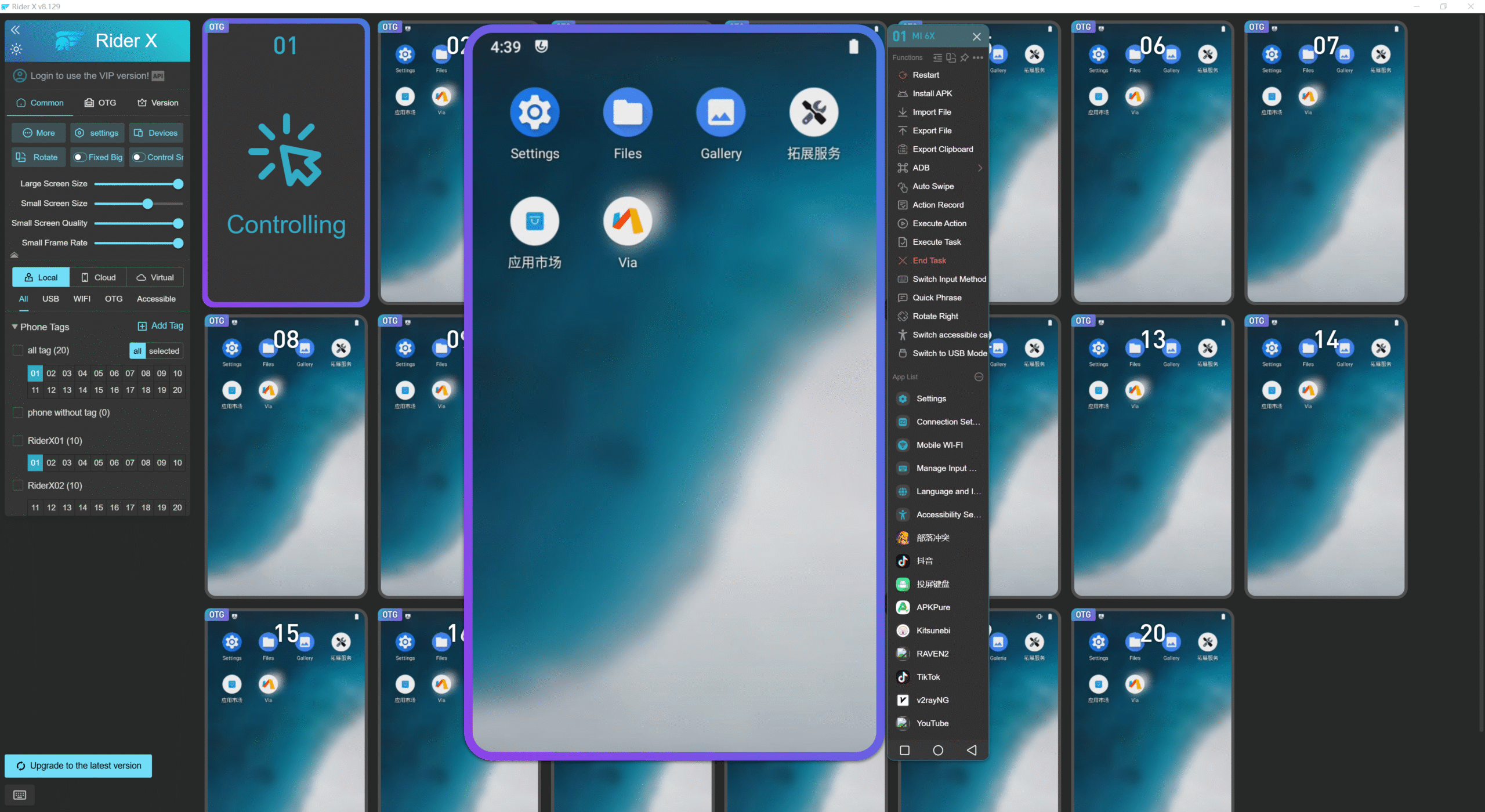
Task: Click the Rotate button
Action: [x=39, y=157]
